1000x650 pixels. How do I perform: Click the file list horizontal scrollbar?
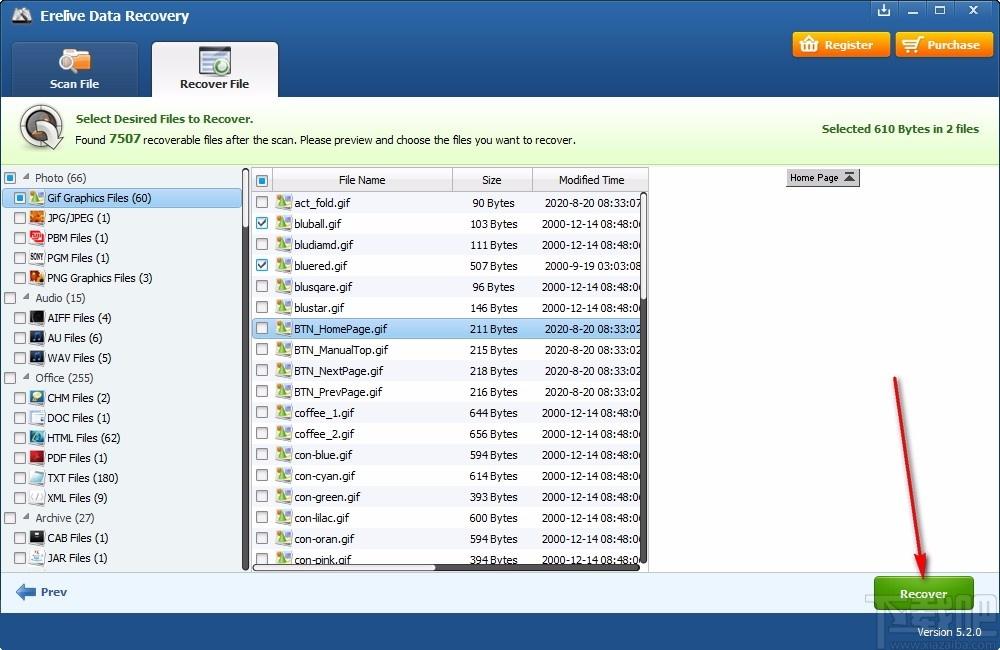pyautogui.click(x=344, y=567)
